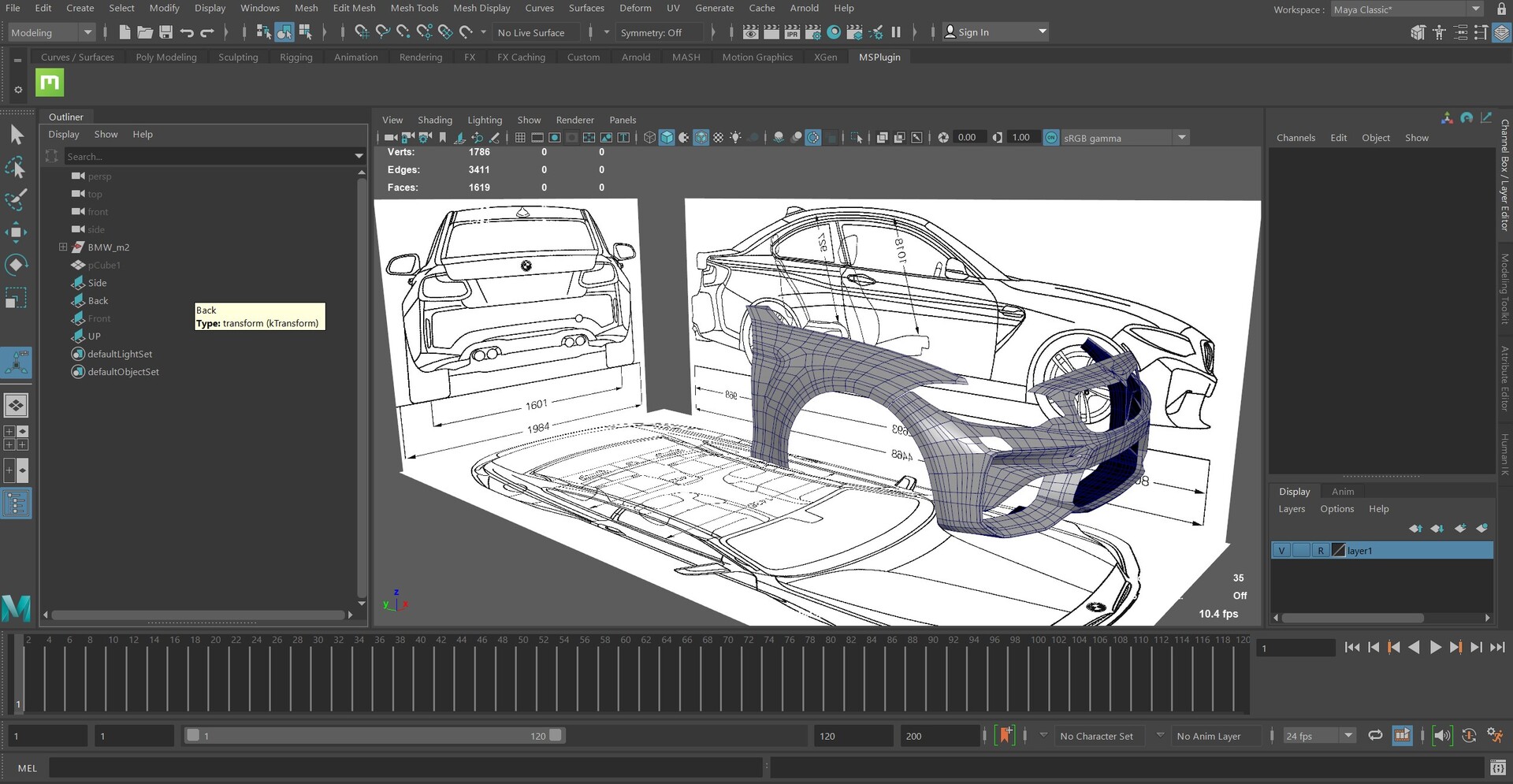
Task: Save the scene with the toolbar icon
Action: point(165,32)
